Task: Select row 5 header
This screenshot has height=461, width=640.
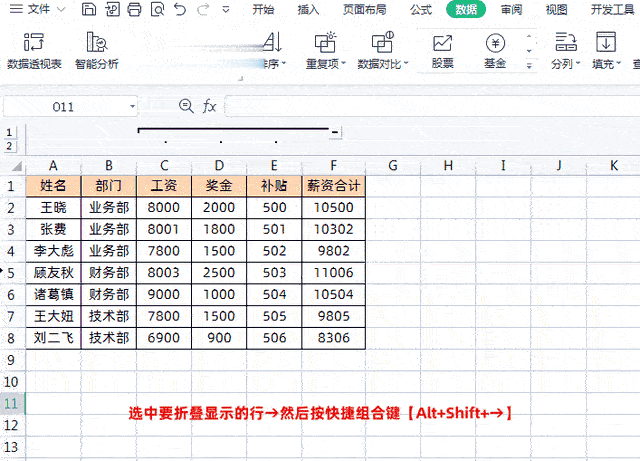Action: click(11, 273)
